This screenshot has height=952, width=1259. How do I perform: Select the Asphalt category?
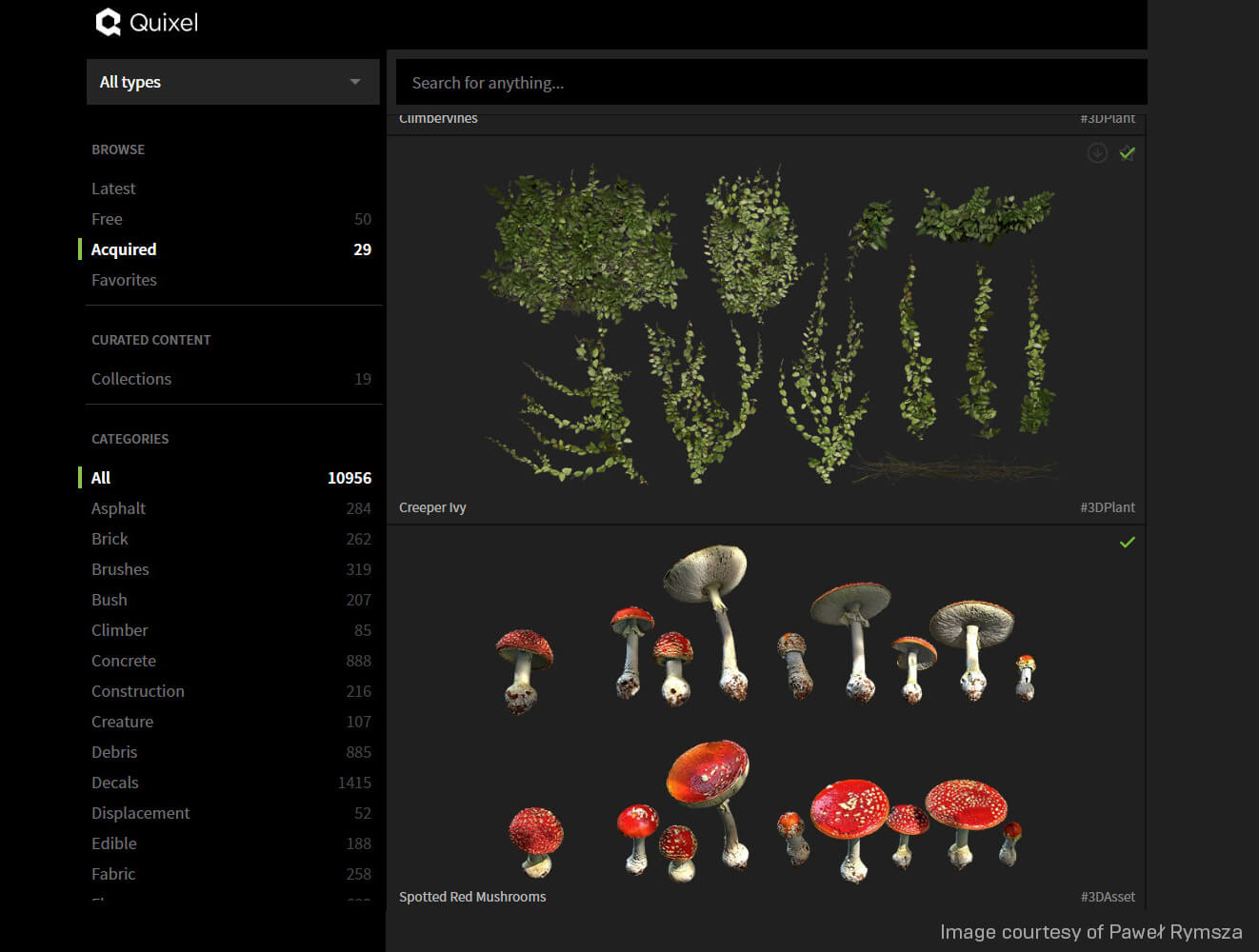[x=118, y=508]
